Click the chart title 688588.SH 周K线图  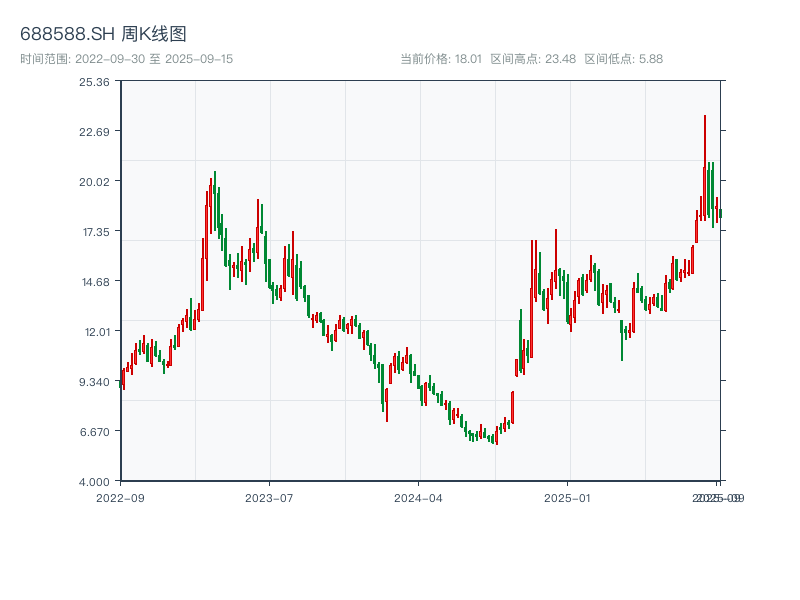point(103,34)
